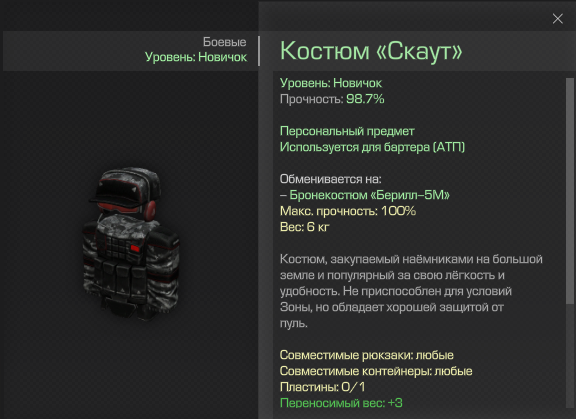Screen dimensions: 576x419
Task: Close the Костюм «Скаут» item window
Action: click(557, 19)
